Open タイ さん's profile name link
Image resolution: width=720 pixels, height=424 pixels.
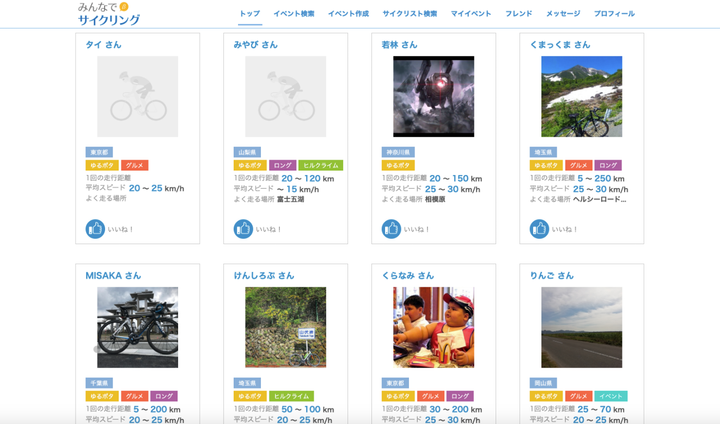coord(103,45)
